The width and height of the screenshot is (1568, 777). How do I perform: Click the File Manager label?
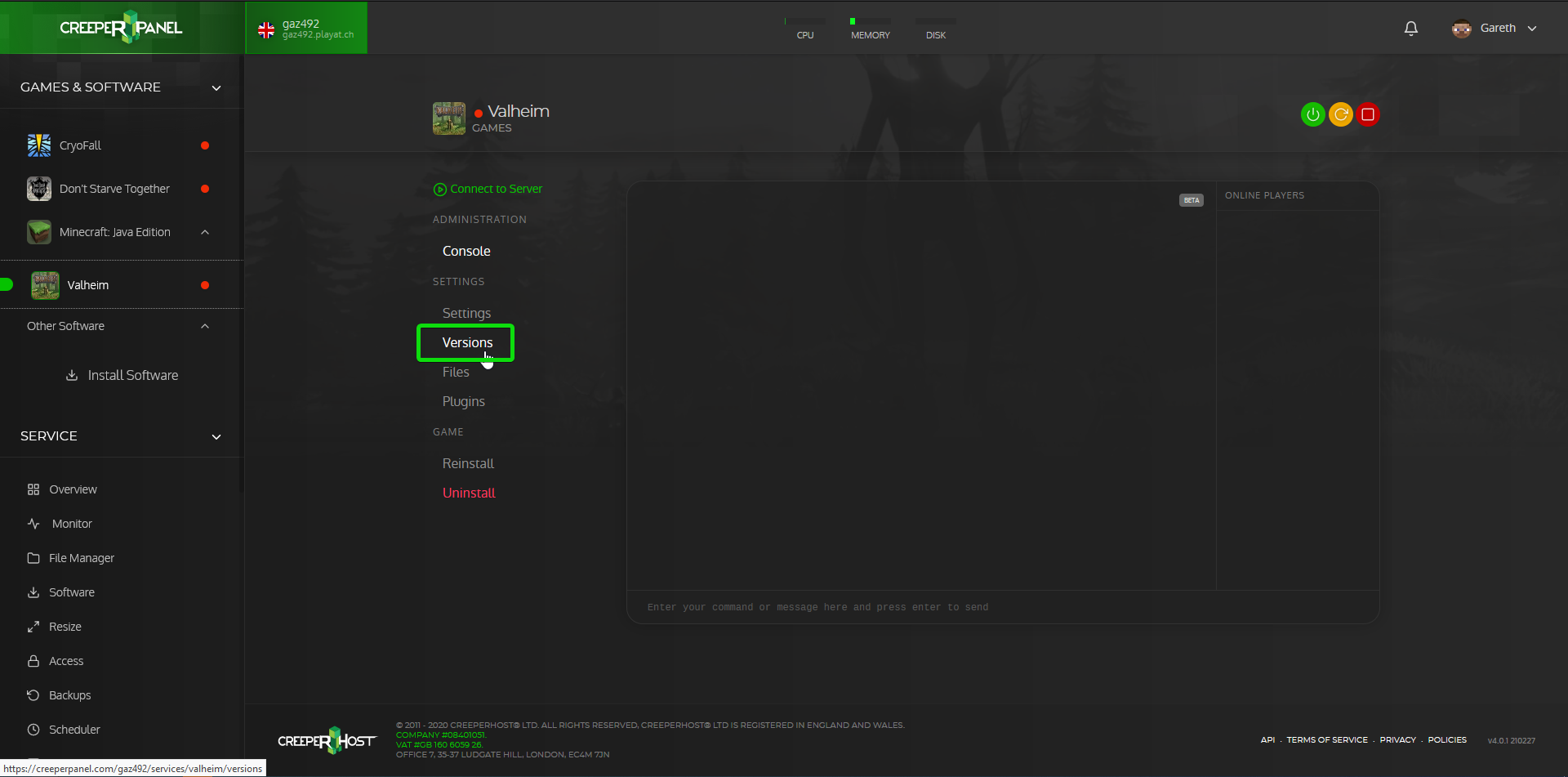82,558
